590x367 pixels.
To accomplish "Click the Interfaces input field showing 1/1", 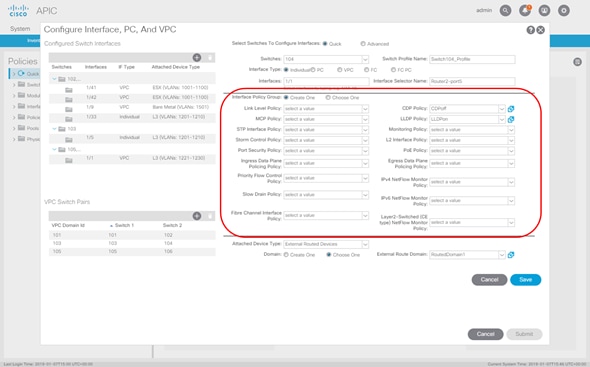I will click(326, 81).
